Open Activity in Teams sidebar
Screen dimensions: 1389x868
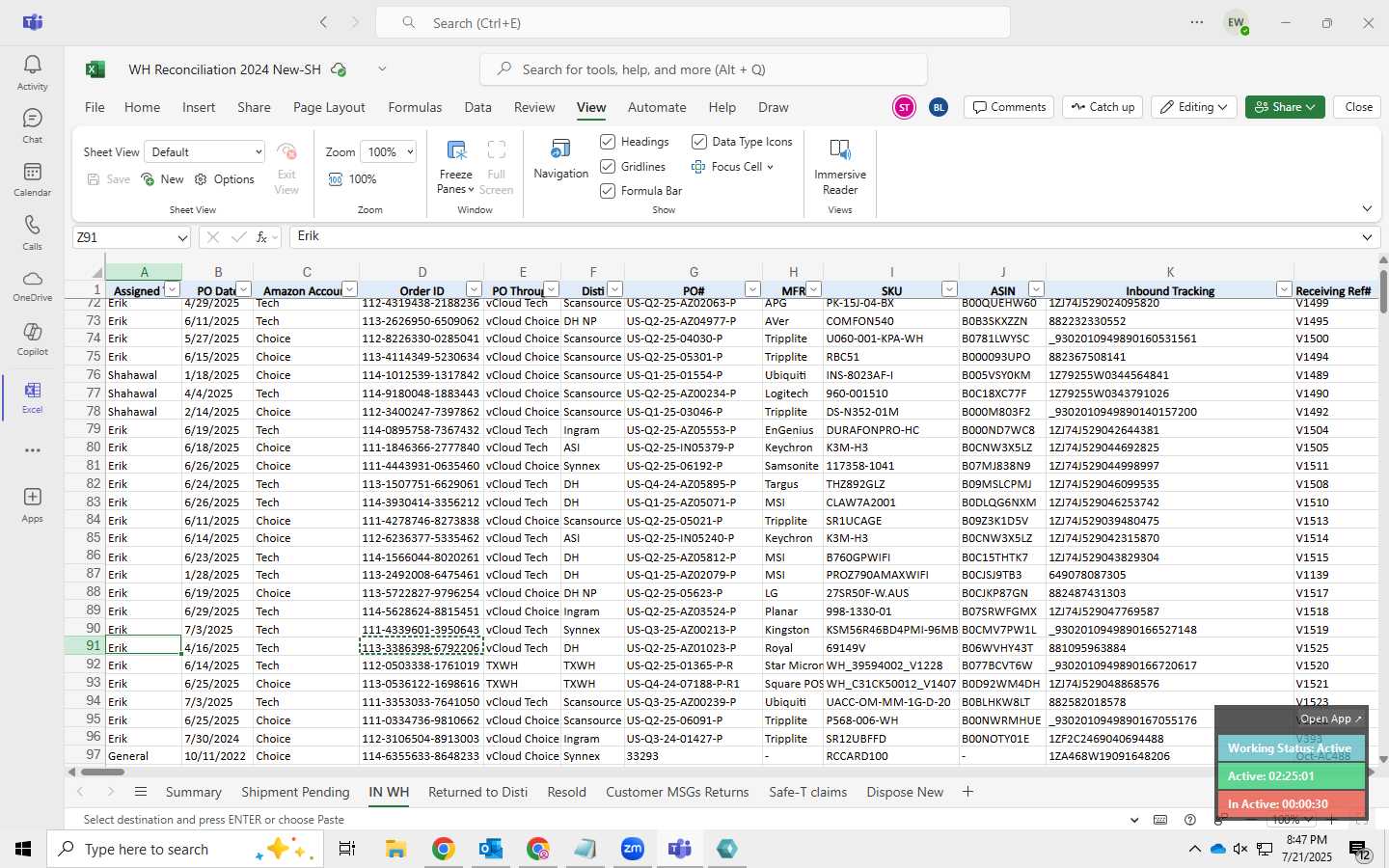(32, 72)
